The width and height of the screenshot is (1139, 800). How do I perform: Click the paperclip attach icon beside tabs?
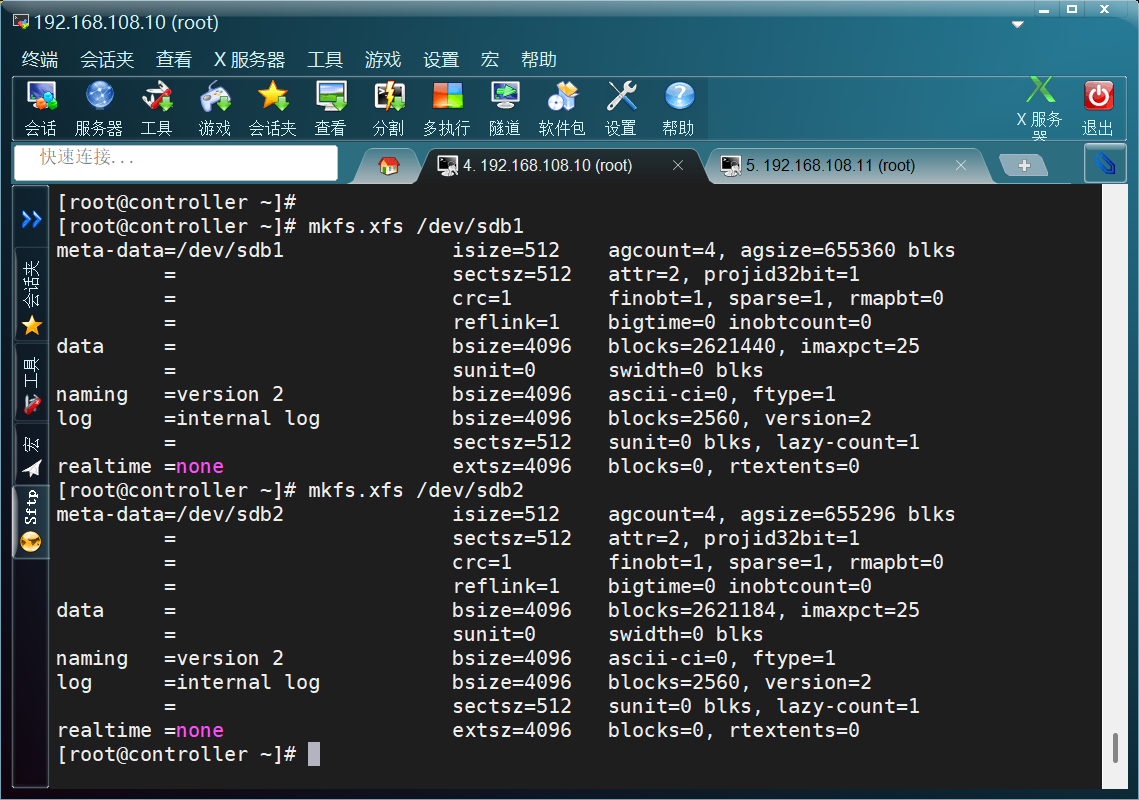click(x=1105, y=163)
